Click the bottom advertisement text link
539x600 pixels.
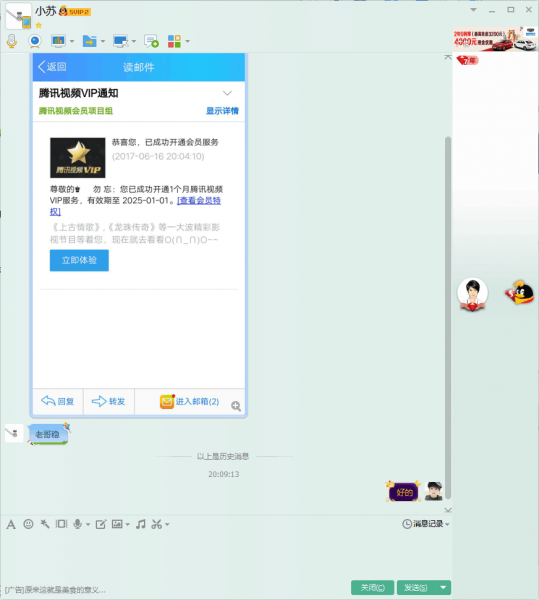pyautogui.click(x=55, y=590)
